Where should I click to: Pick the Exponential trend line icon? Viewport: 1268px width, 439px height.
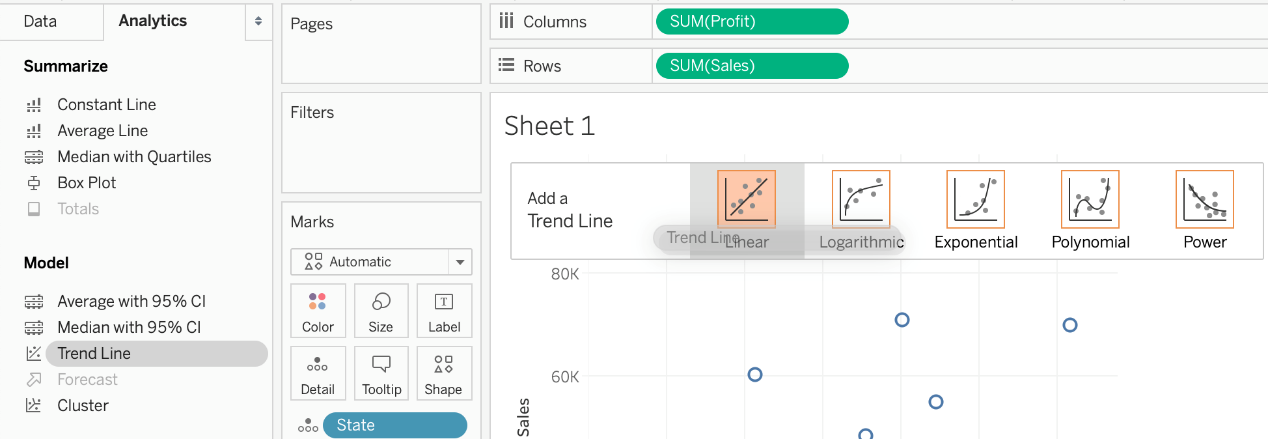(975, 199)
